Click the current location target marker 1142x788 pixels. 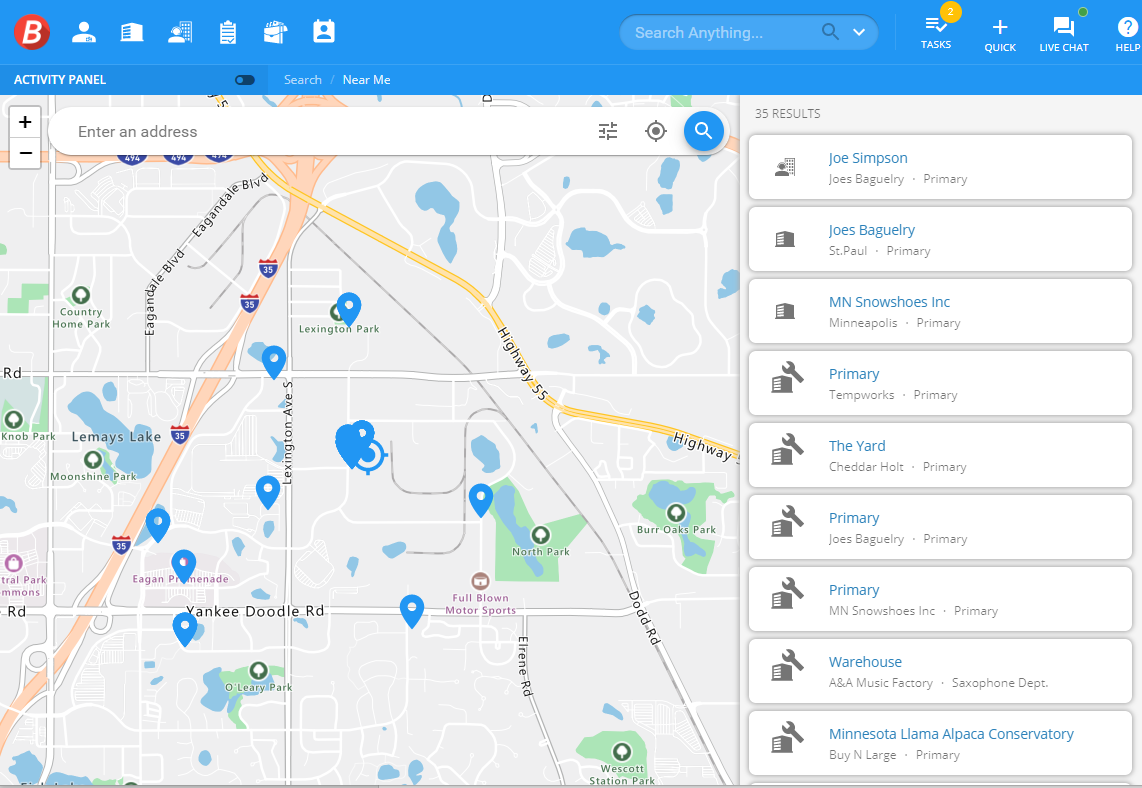tap(369, 455)
